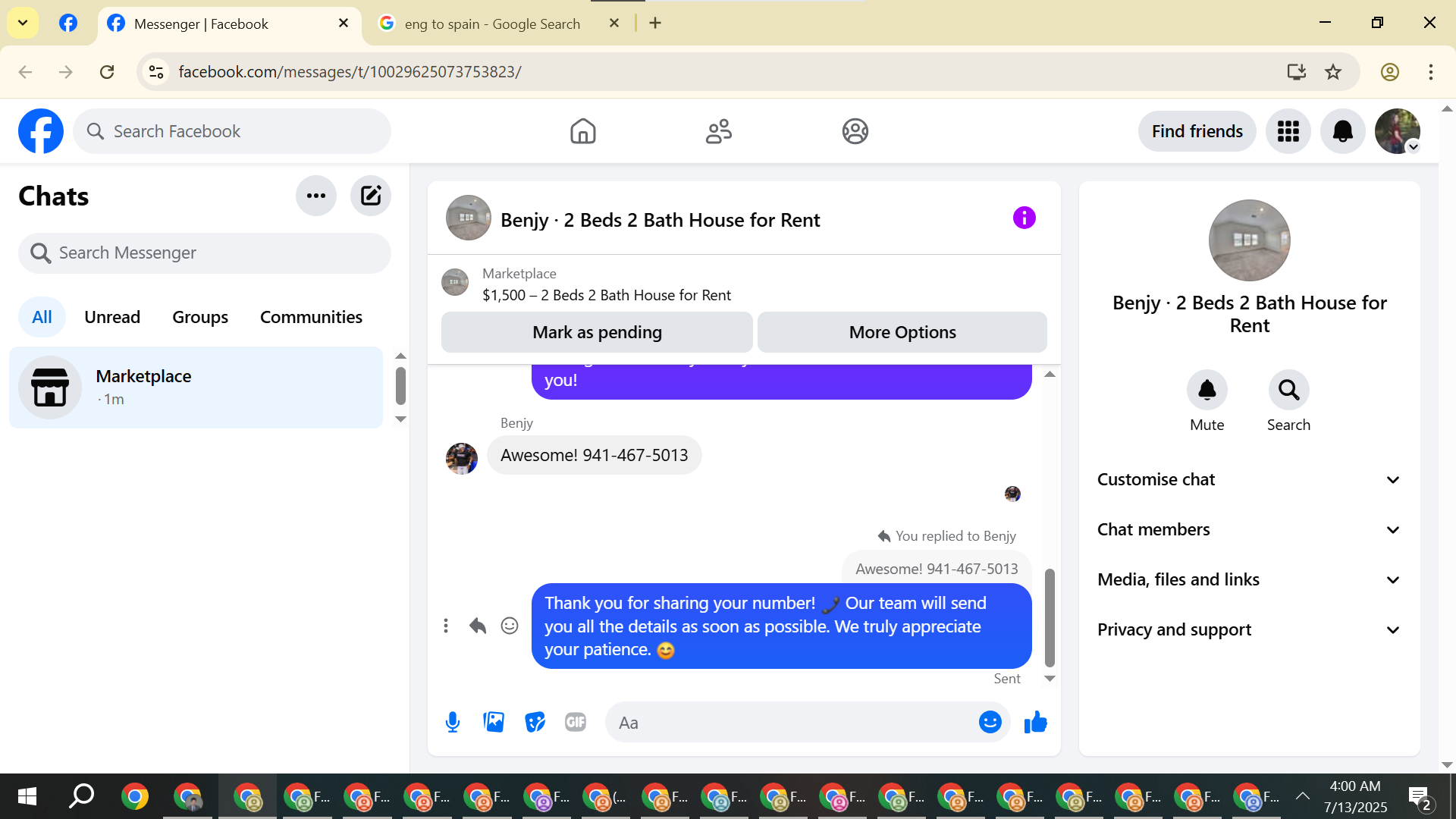Image resolution: width=1456 pixels, height=819 pixels.
Task: Click the voice clip microphone icon
Action: pyautogui.click(x=453, y=722)
